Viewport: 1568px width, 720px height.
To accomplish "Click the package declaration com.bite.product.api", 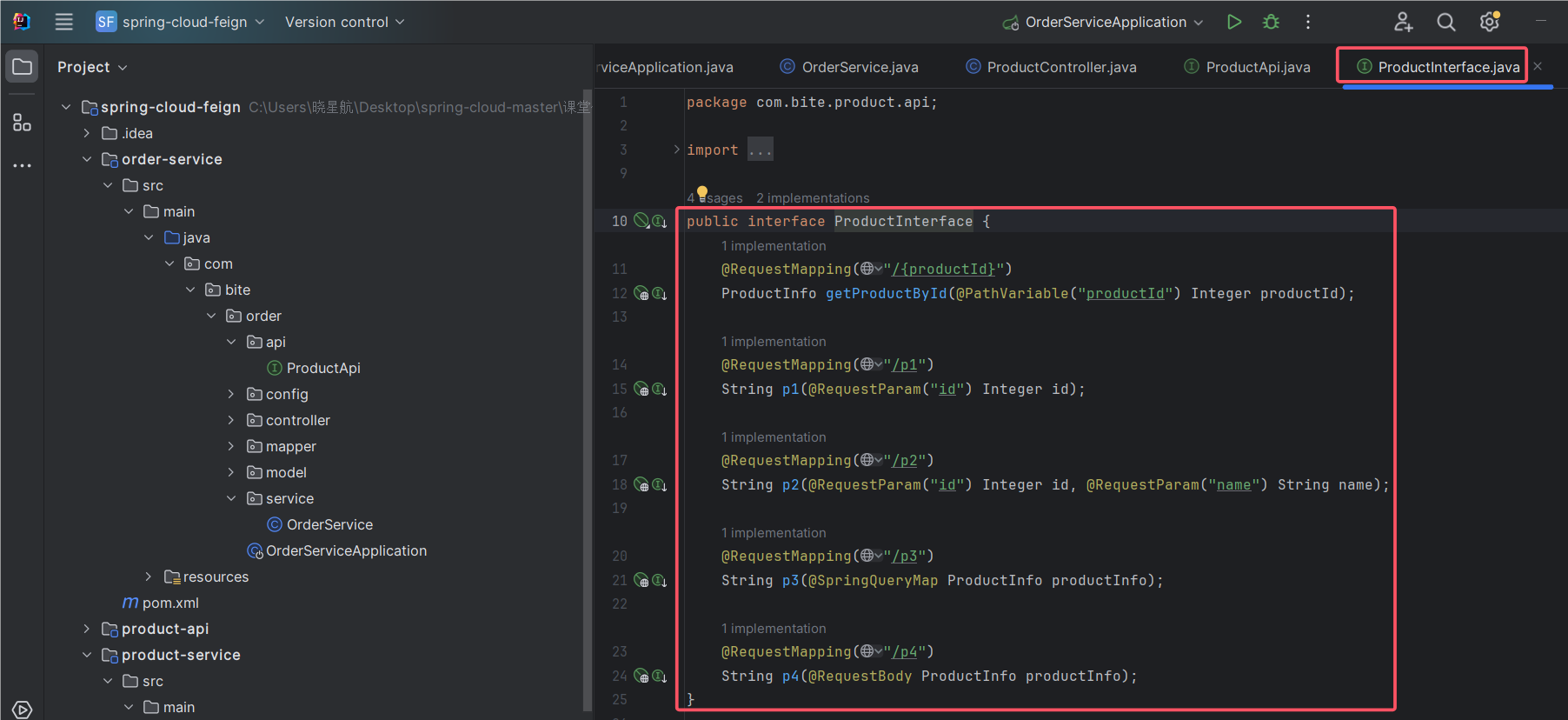I will [x=842, y=103].
